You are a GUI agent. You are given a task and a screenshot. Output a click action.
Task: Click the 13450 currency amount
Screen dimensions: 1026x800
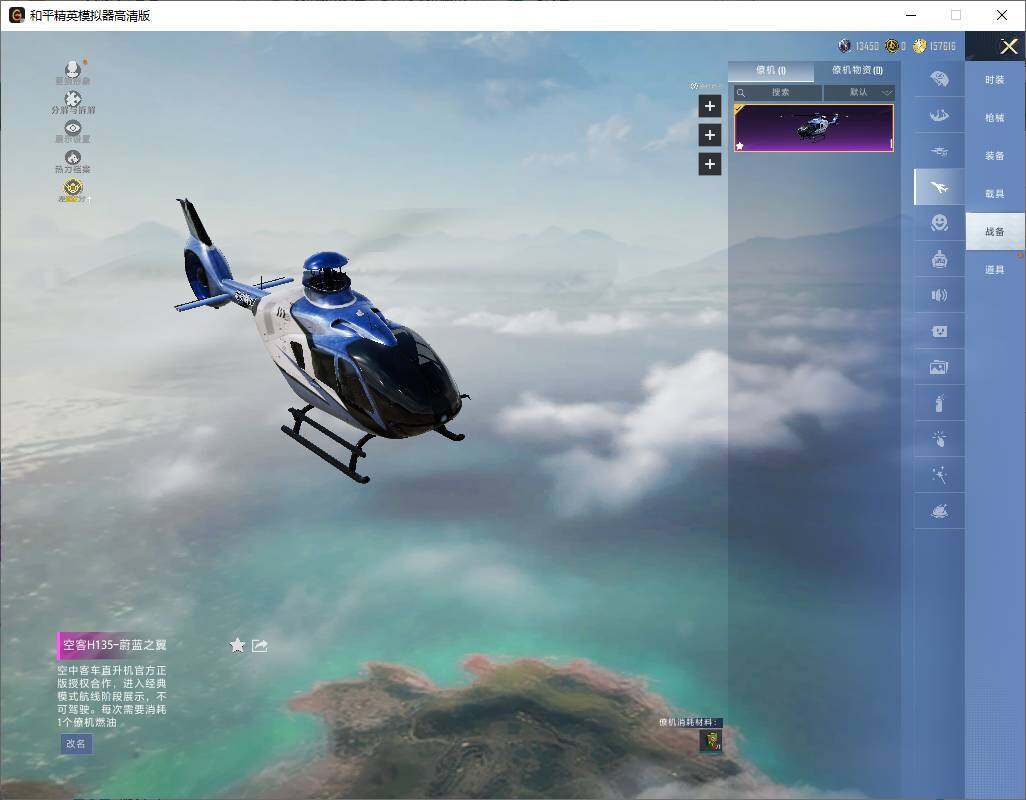[x=867, y=46]
